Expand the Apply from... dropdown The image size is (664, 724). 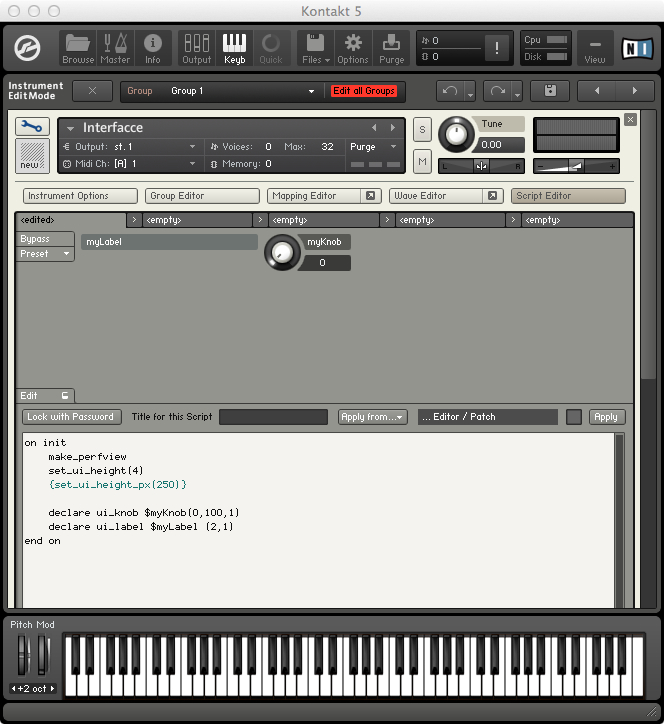click(371, 417)
